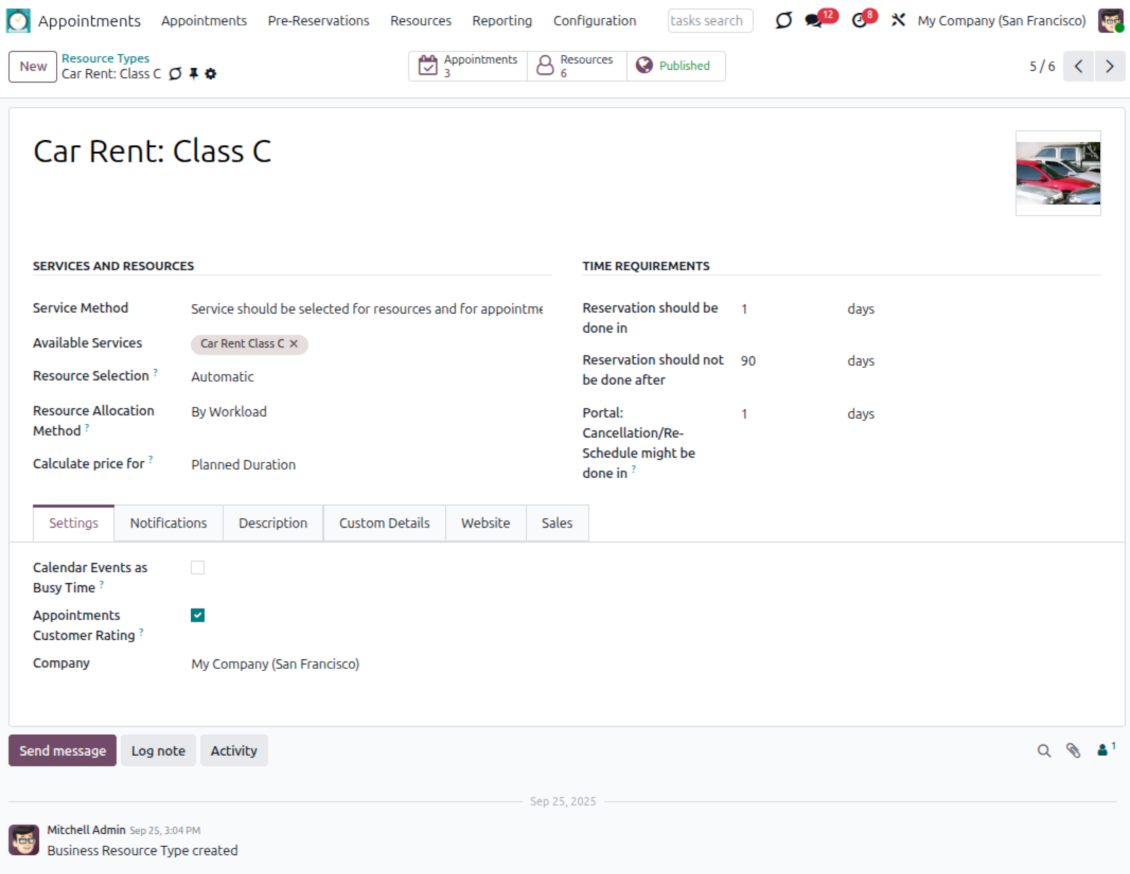Switch to the Notifications tab
Screen dimensions: 1130x874
click(168, 523)
